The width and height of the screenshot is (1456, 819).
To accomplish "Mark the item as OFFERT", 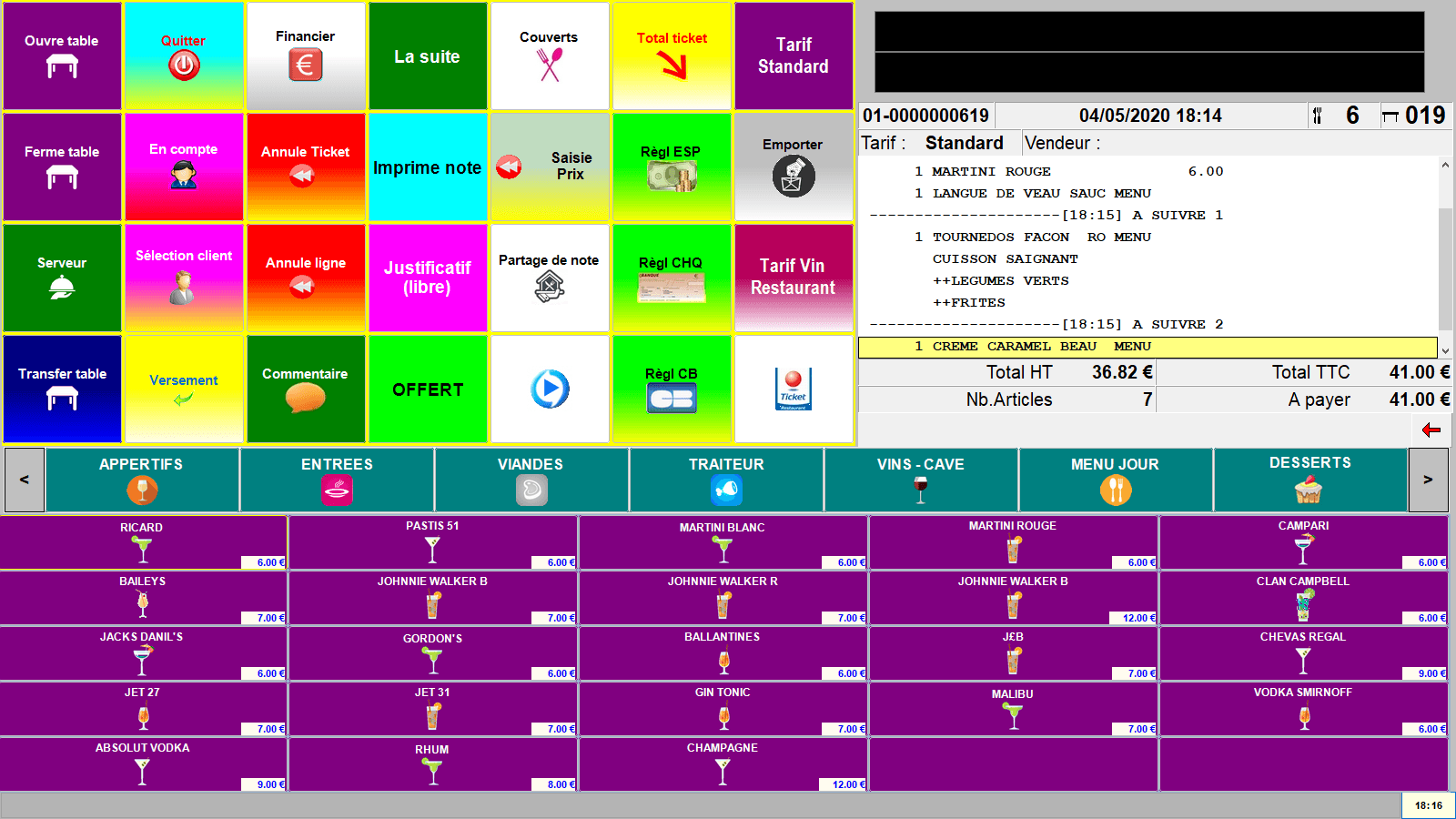I will (x=428, y=389).
